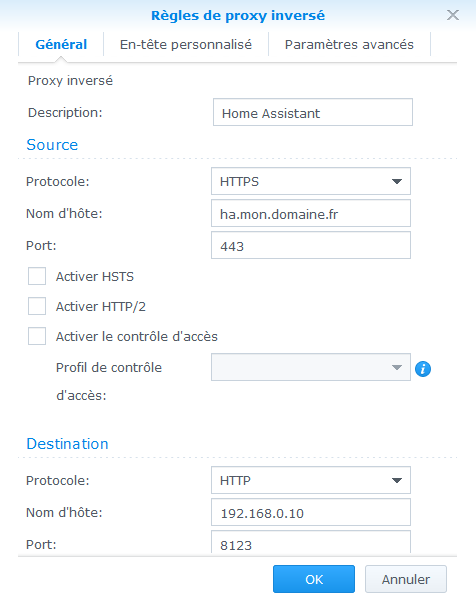Screen dimensions: 476x599
Task: Expand the Destination Protocole HTTP dropdown
Action: pos(311,480)
